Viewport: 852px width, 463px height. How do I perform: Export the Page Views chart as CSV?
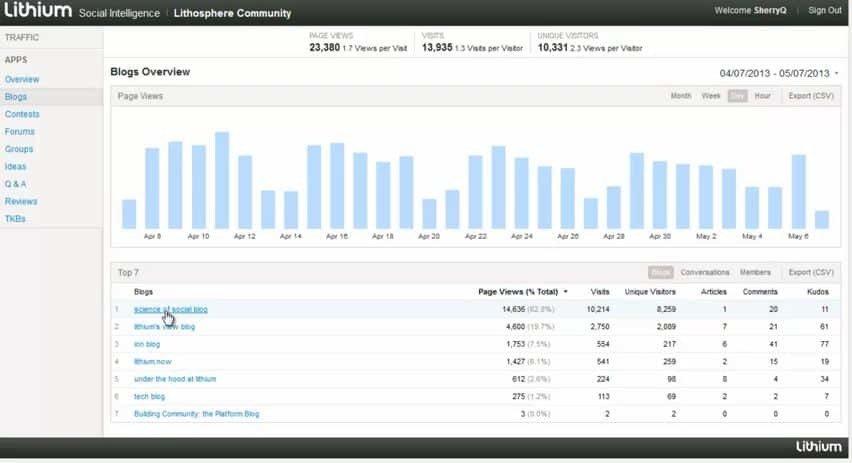[x=810, y=96]
